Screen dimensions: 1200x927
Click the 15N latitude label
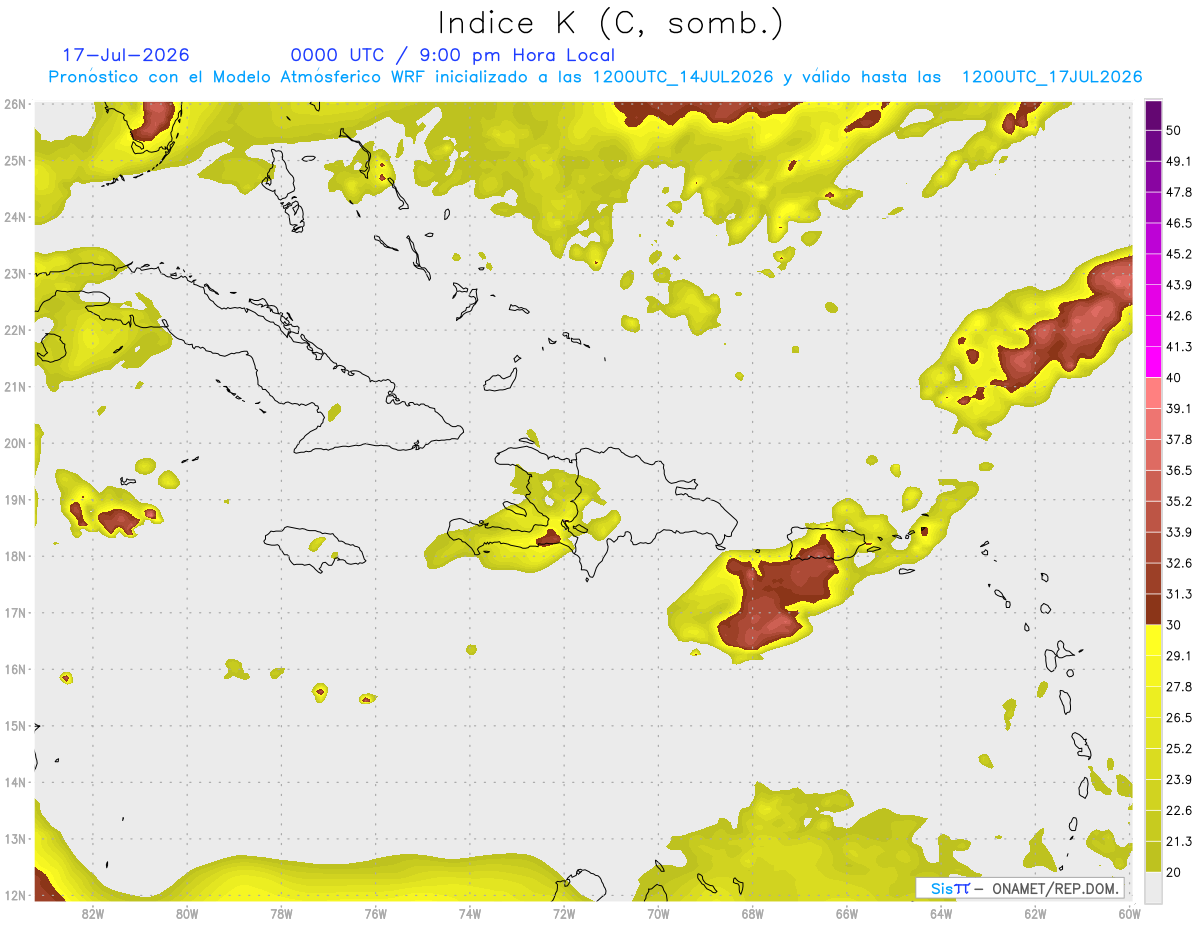point(15,726)
